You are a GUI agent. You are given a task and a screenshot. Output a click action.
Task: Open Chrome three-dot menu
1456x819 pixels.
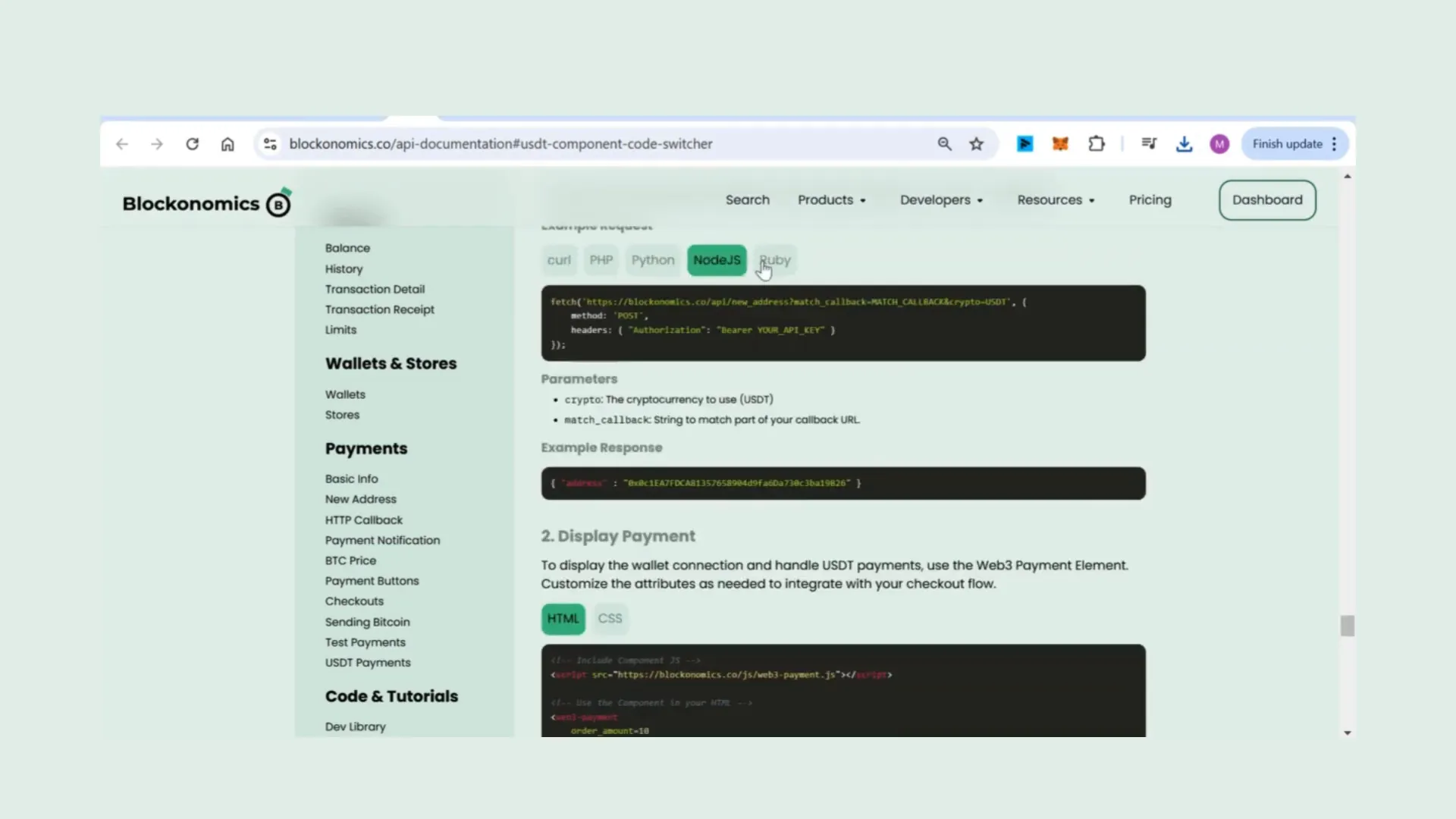[1334, 144]
